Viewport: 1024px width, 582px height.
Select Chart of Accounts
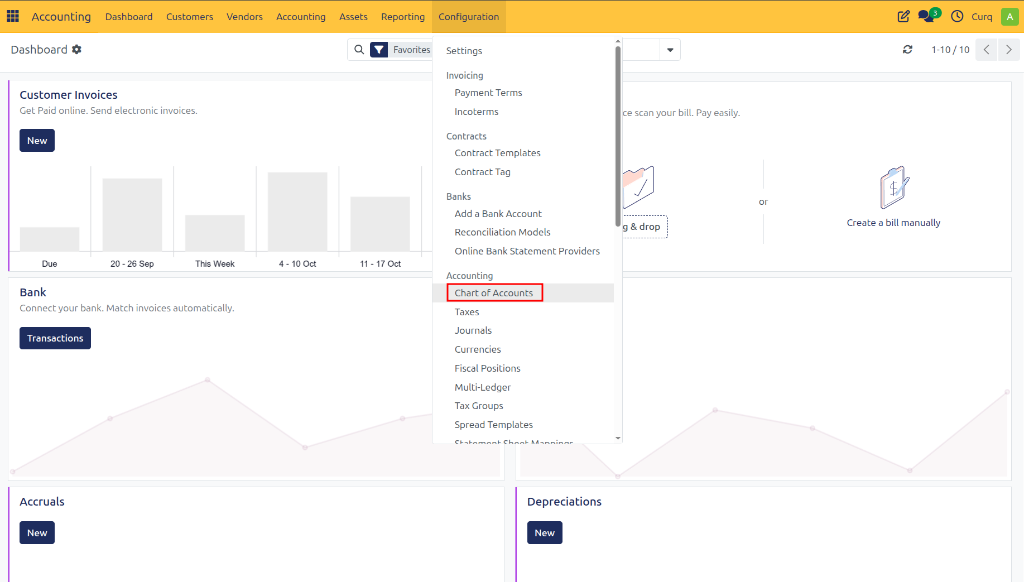(494, 293)
